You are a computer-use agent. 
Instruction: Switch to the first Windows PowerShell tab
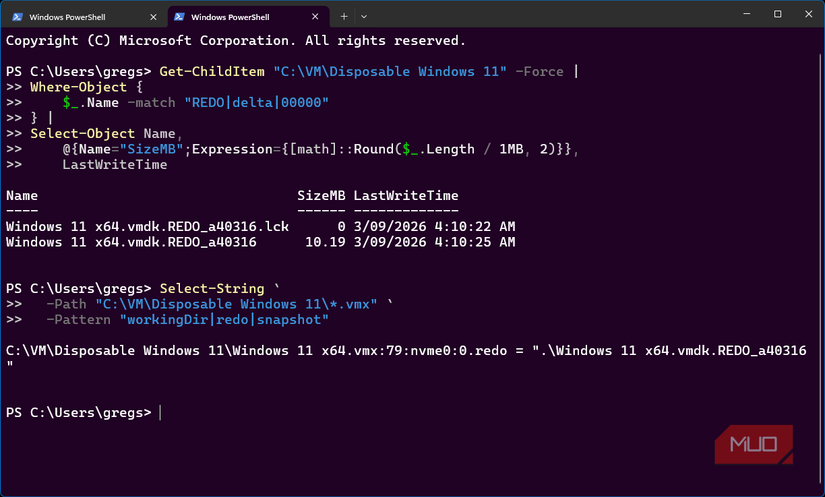coord(84,17)
